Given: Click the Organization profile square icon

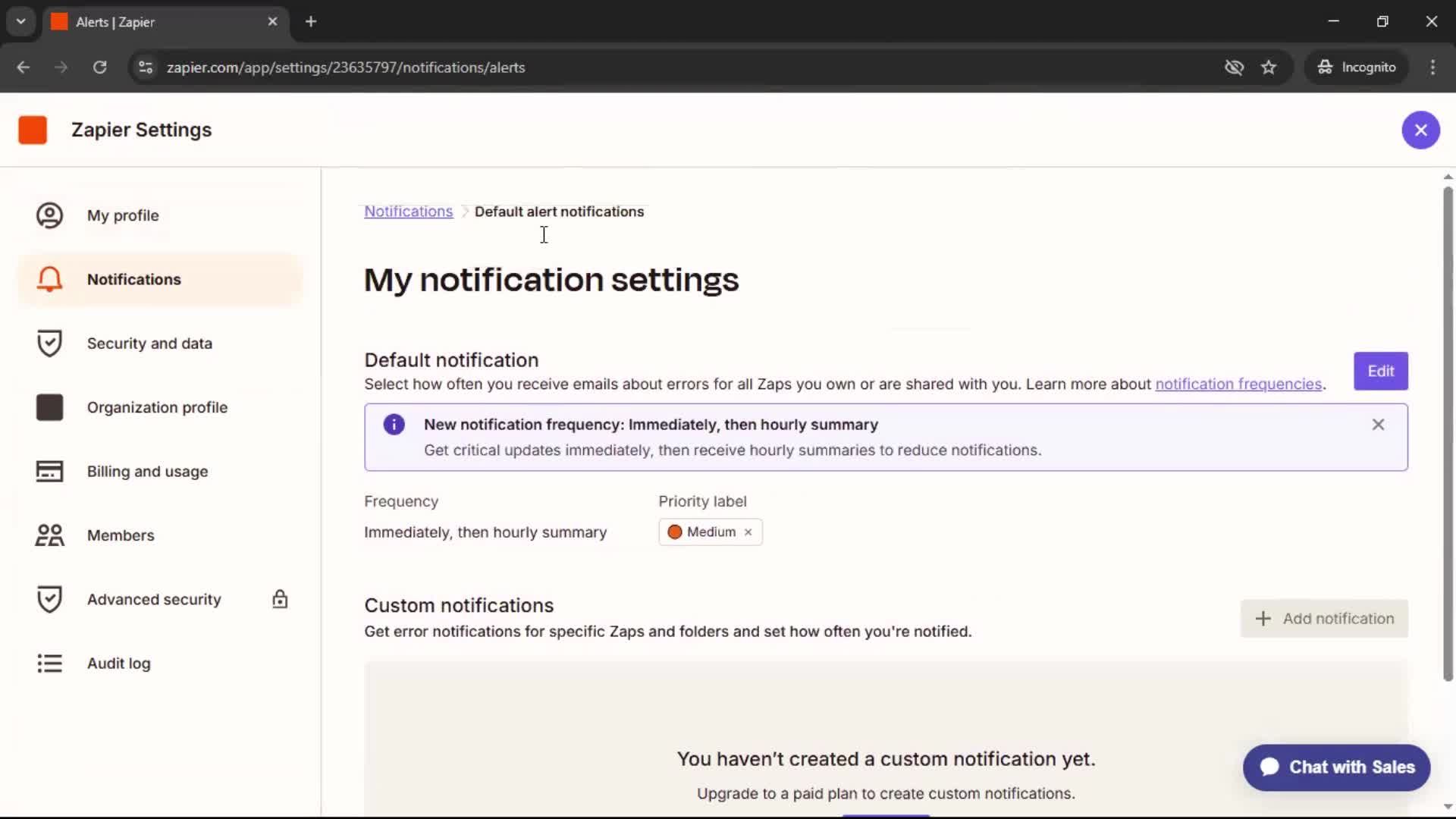Looking at the screenshot, I should point(50,407).
